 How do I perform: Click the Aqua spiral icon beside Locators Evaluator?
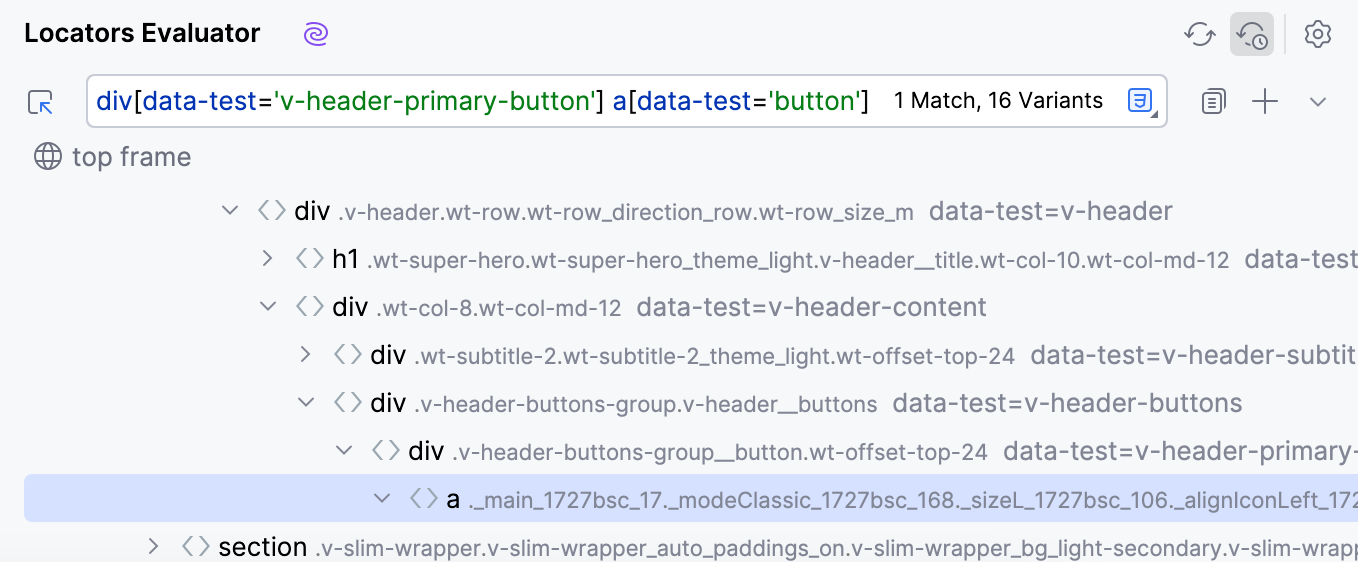(316, 34)
